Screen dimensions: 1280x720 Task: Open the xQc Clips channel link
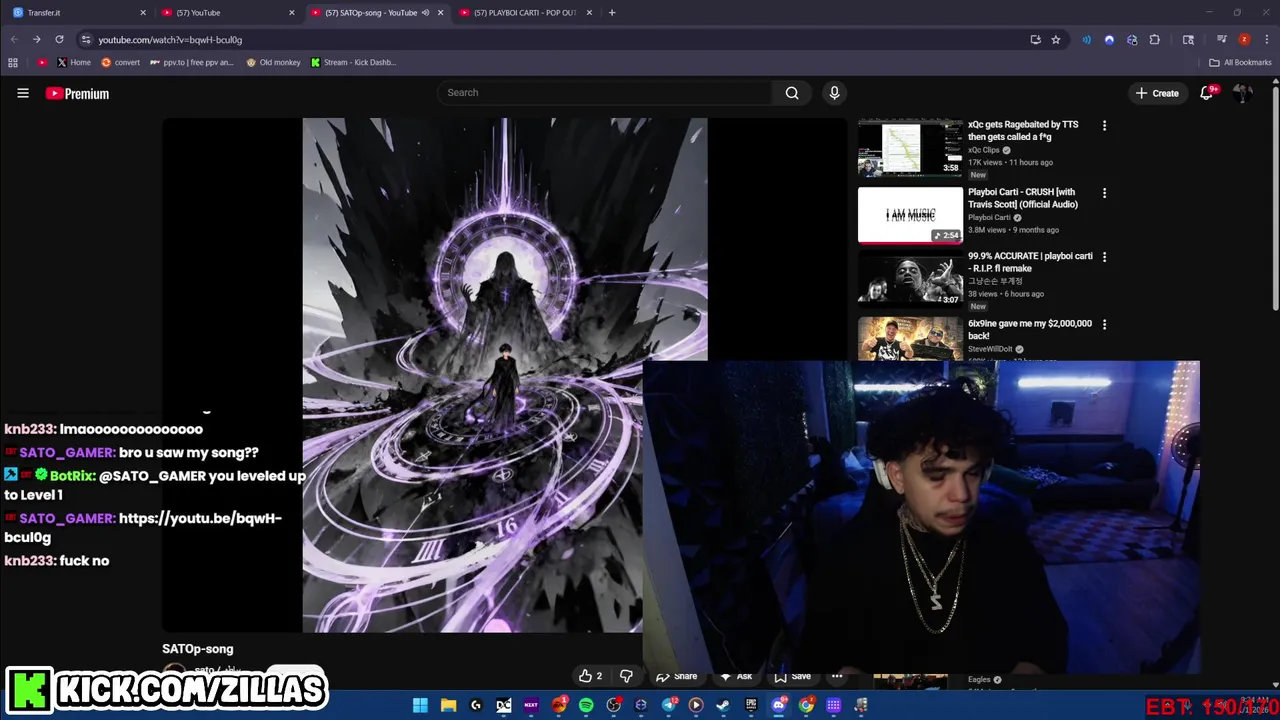point(984,150)
